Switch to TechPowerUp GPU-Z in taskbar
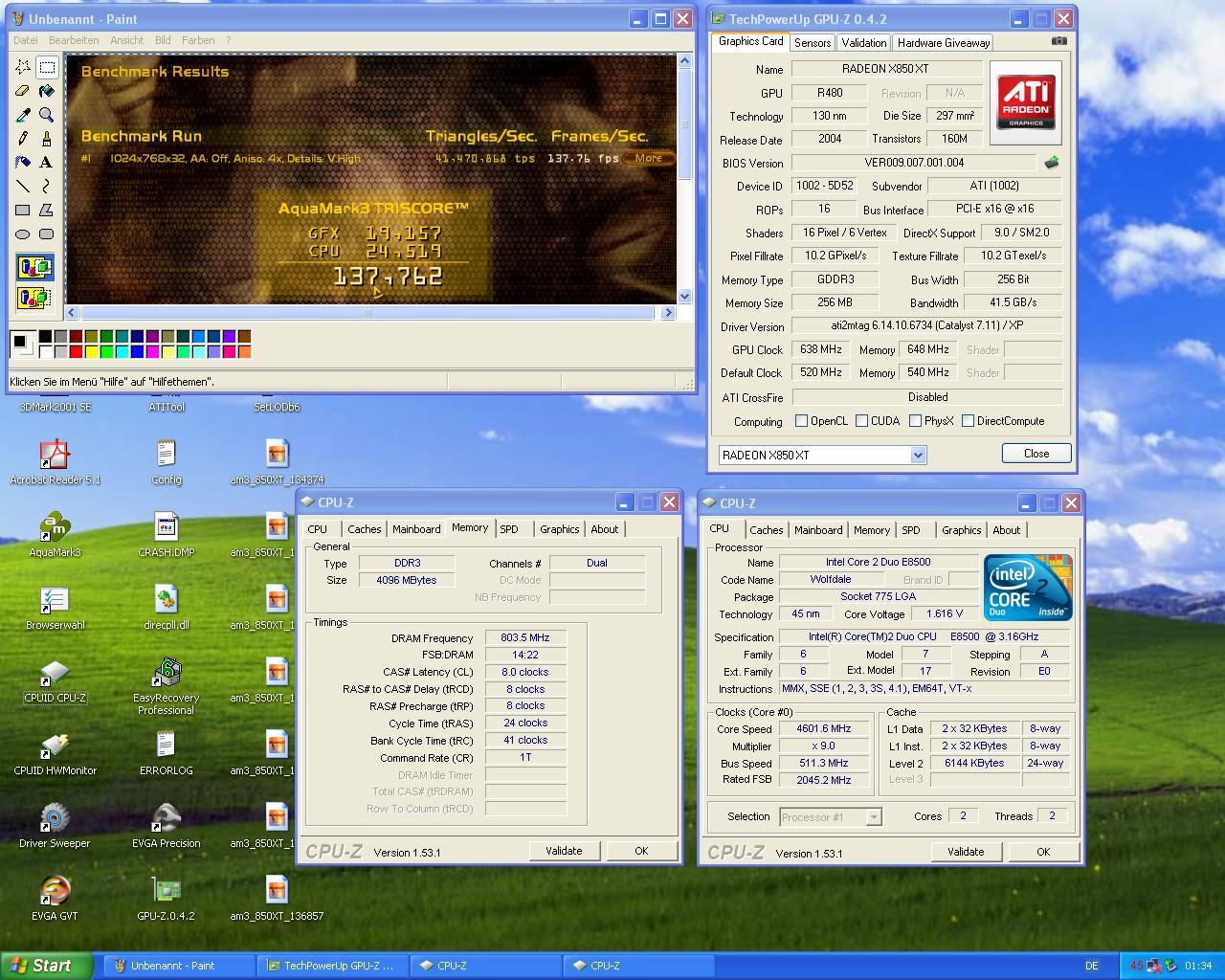 point(333,966)
